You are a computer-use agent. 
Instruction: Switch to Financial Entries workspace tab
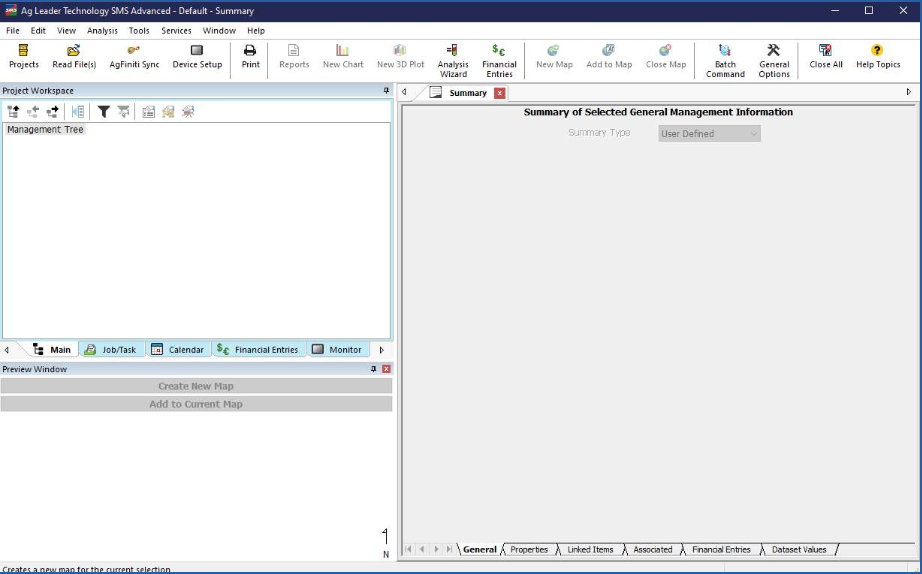click(258, 349)
